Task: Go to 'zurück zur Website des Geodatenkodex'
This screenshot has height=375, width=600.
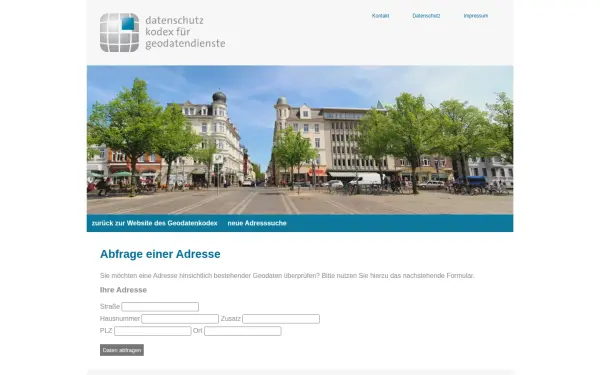Action: point(155,223)
